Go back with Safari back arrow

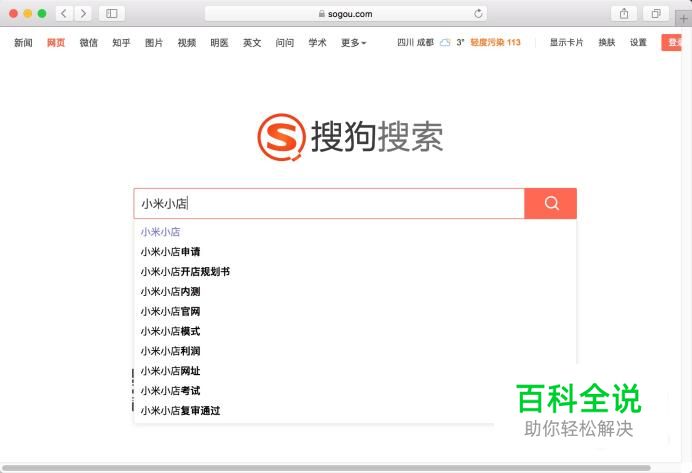coord(64,14)
